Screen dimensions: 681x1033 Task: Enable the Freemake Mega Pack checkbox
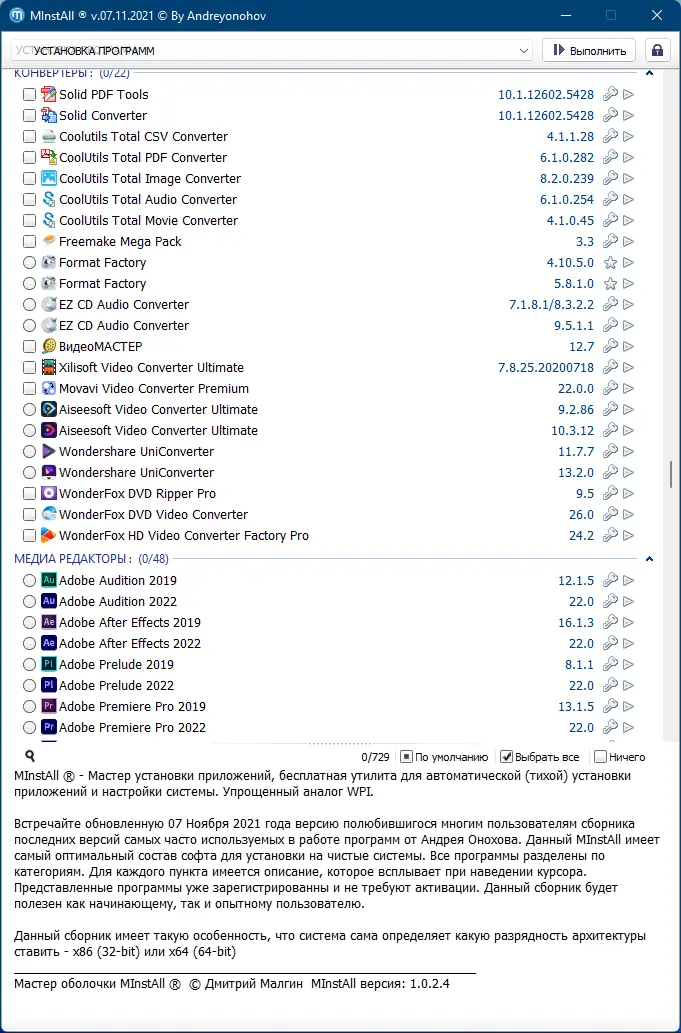(x=29, y=241)
